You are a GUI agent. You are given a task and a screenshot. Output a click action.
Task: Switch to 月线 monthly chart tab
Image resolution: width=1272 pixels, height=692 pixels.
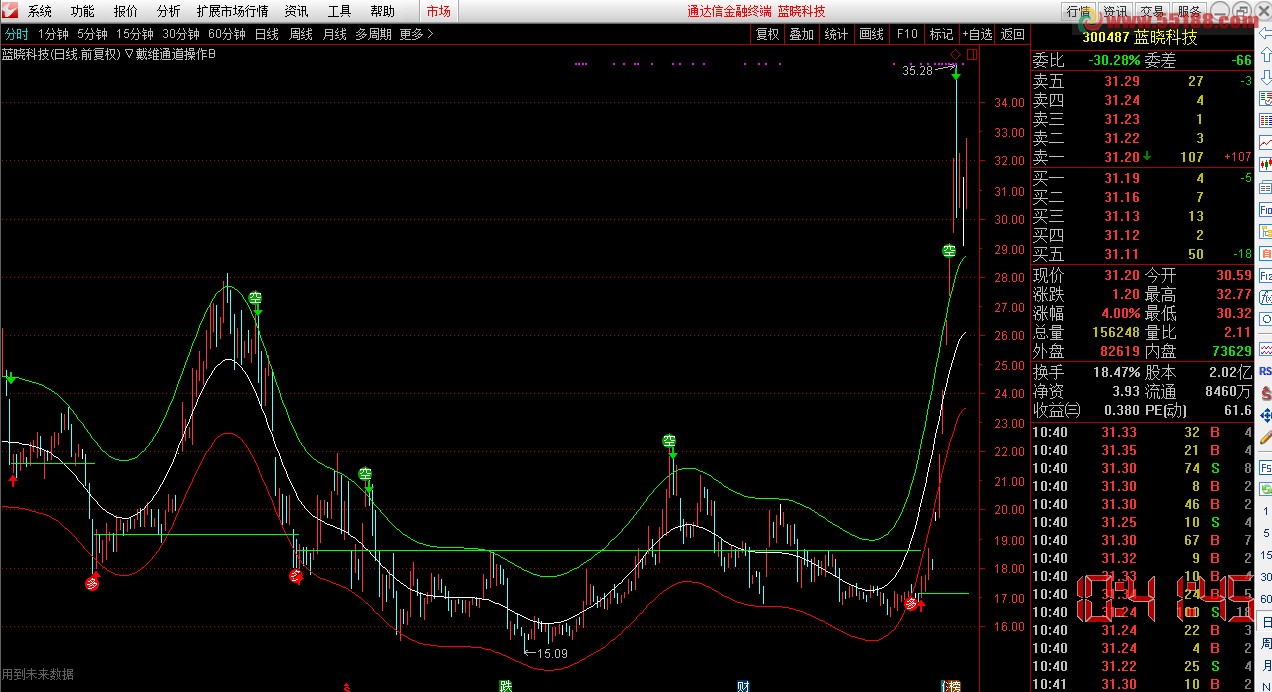(x=335, y=34)
